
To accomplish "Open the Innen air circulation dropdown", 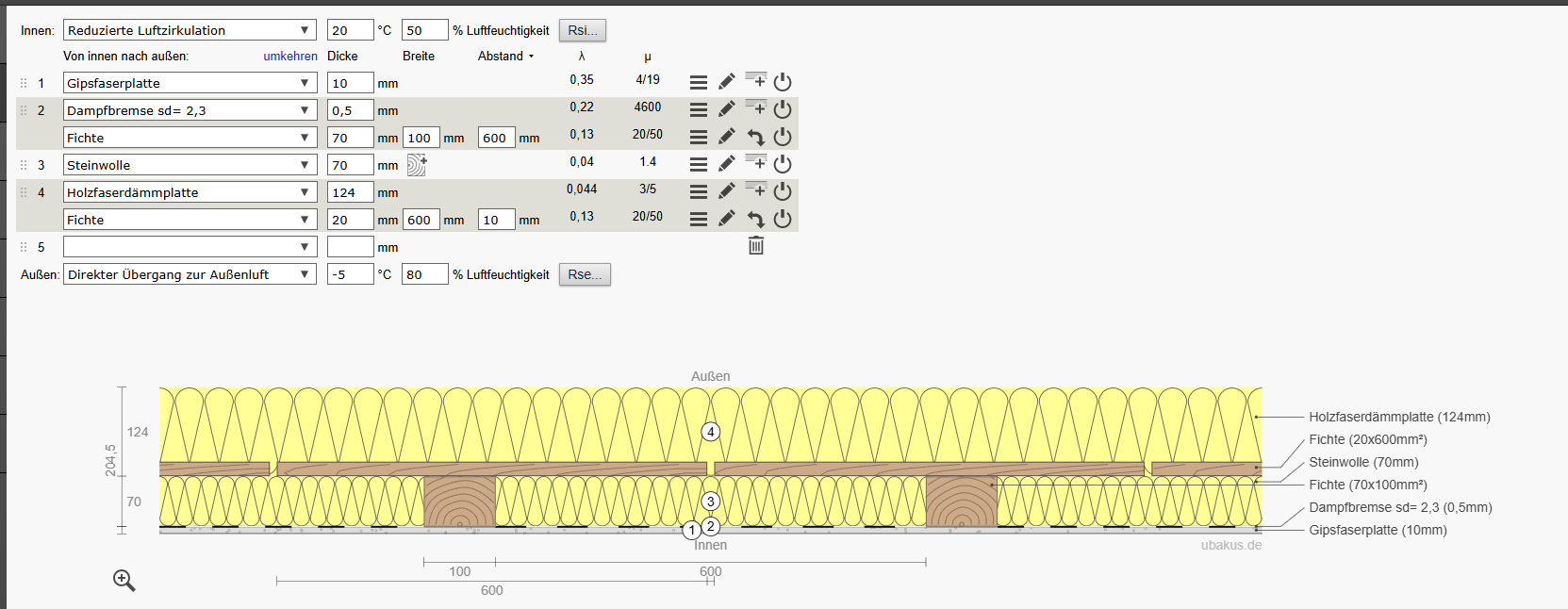I will [x=190, y=30].
